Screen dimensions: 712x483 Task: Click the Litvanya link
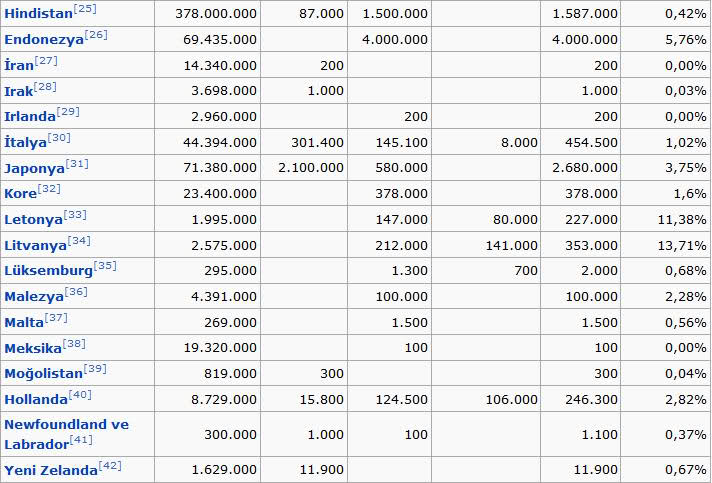point(35,246)
